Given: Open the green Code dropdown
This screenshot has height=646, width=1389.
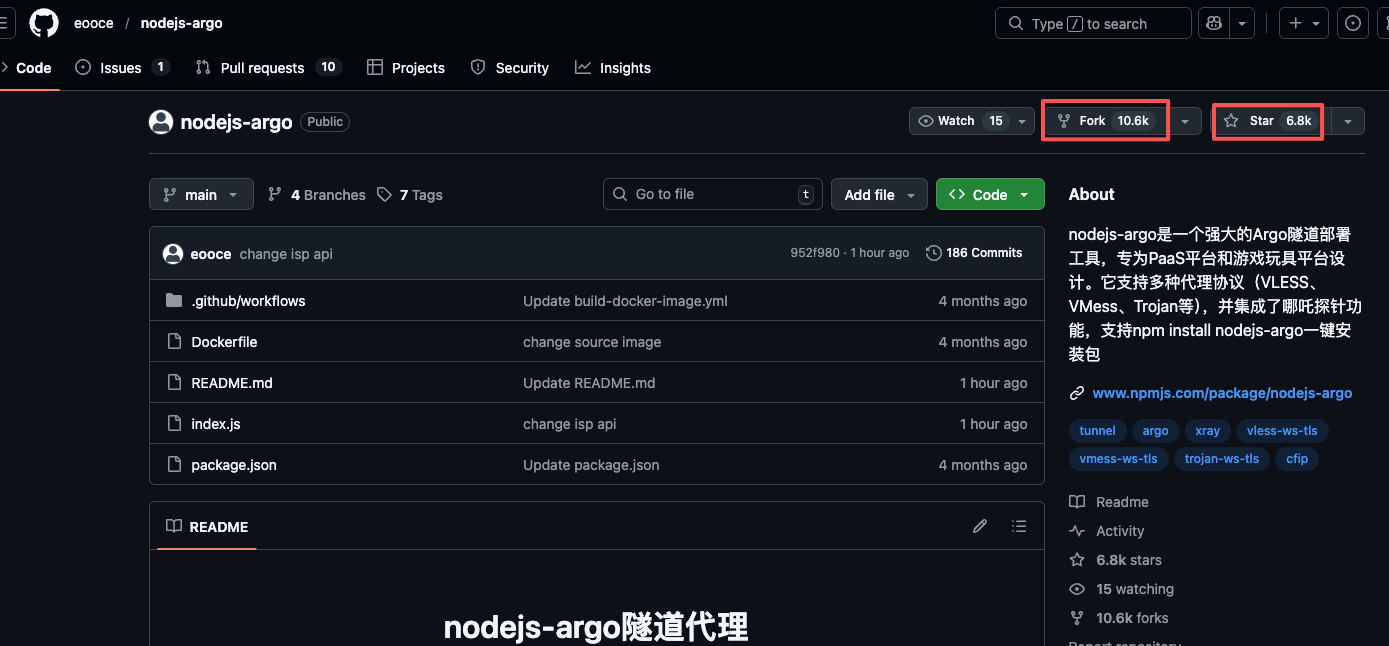Looking at the screenshot, I should 990,195.
